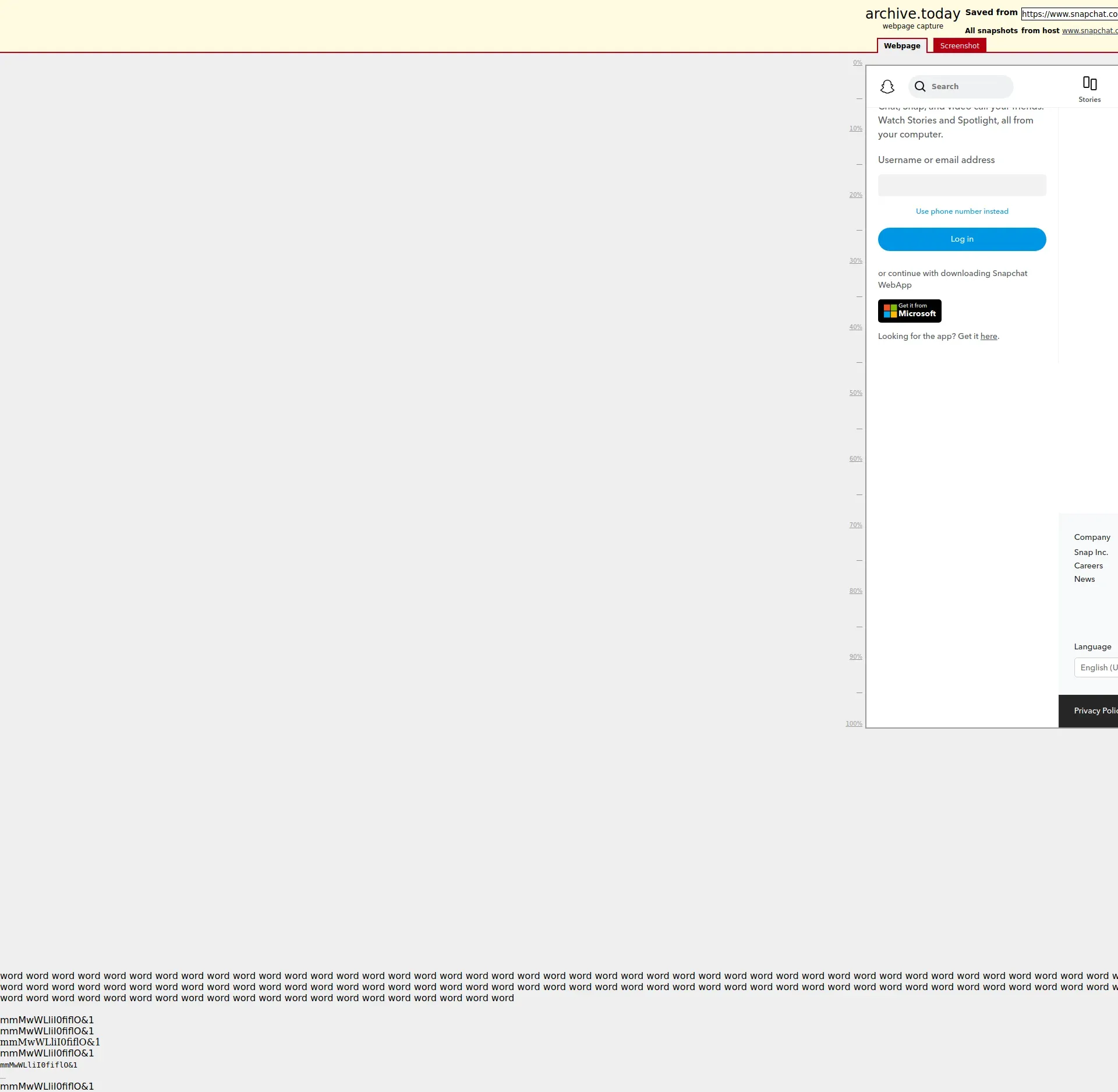This screenshot has width=1118, height=1092.
Task: Open the Snap Inc. footer link
Action: (x=1091, y=552)
